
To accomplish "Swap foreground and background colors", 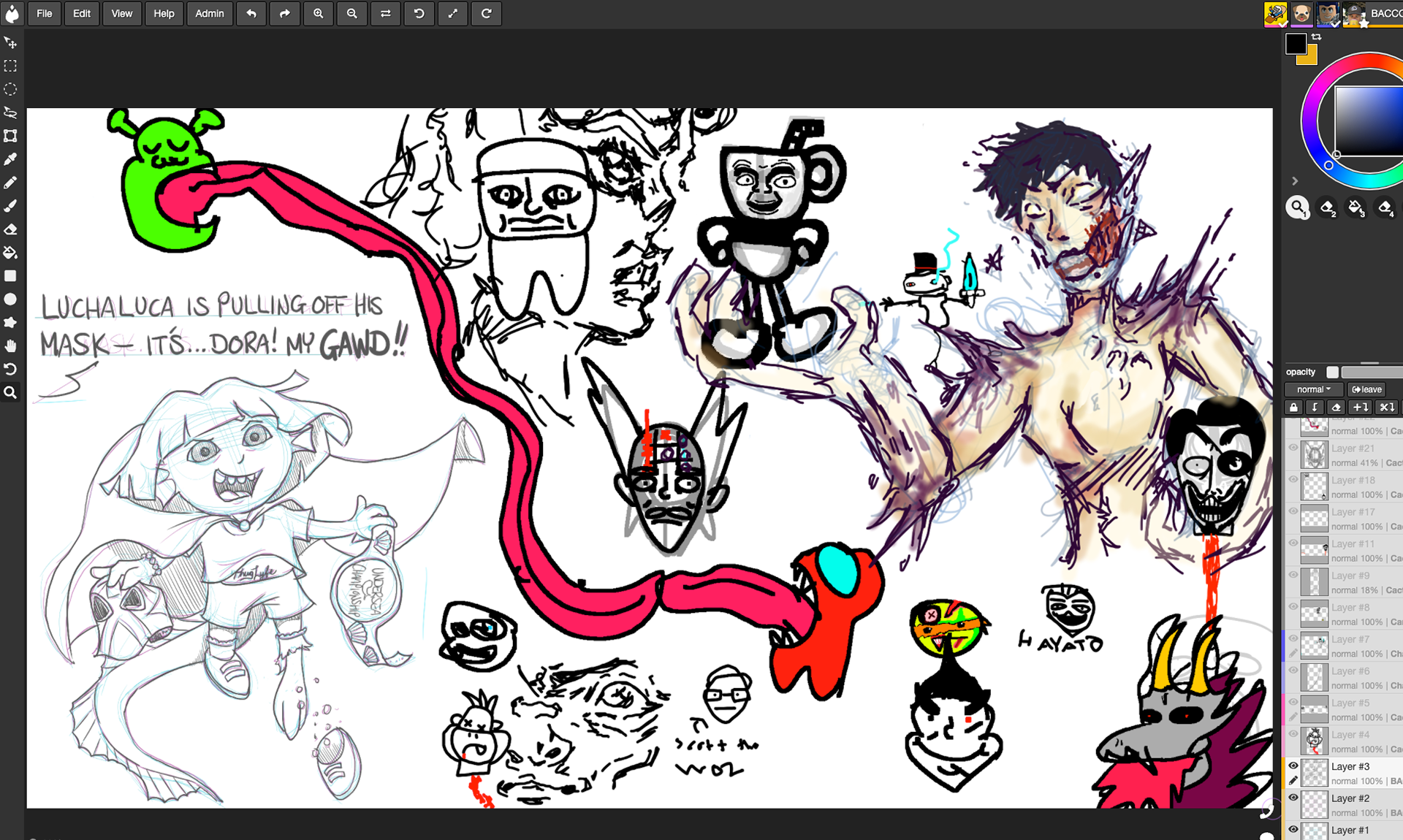I will (x=1317, y=37).
